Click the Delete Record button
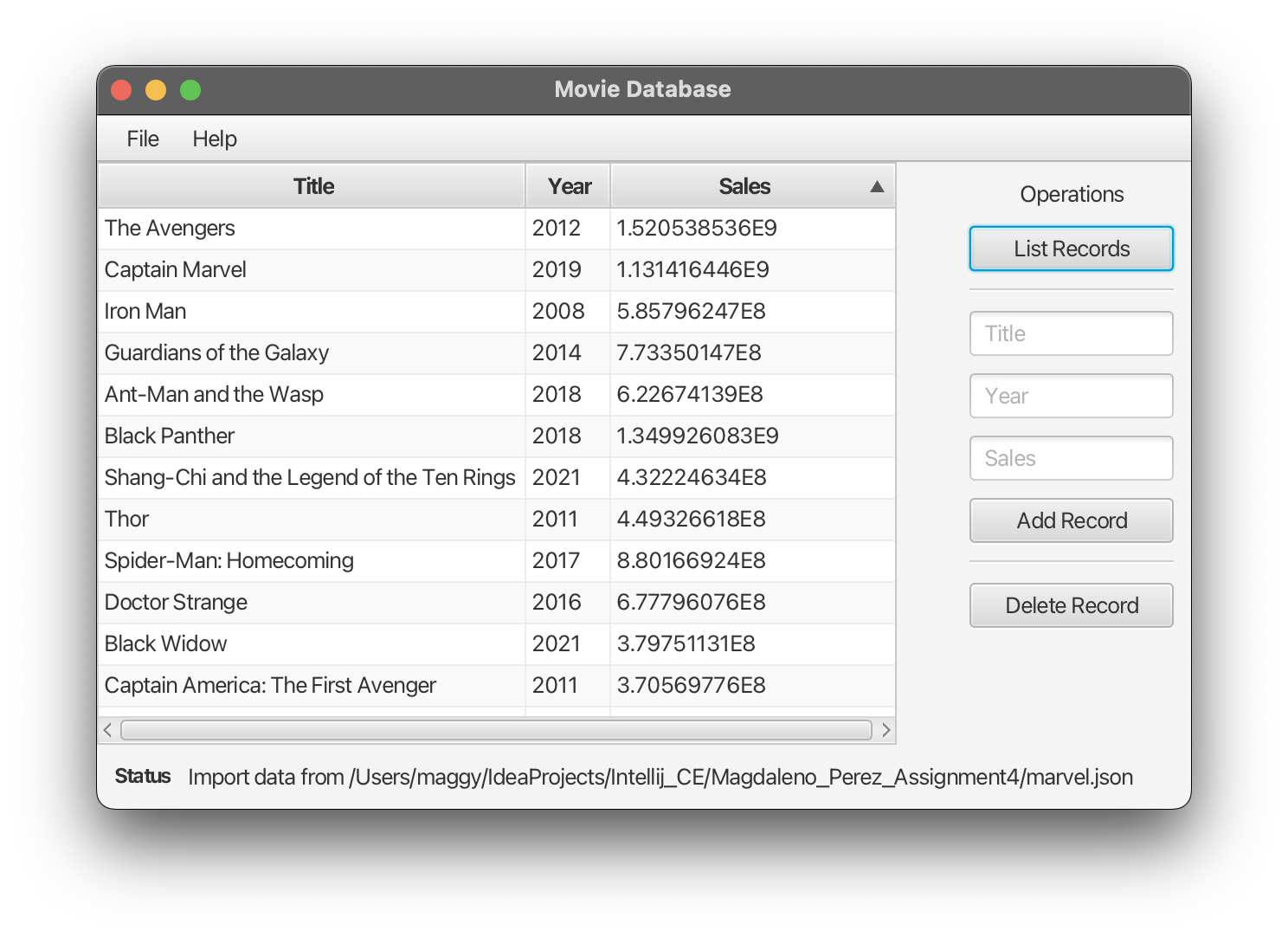The height and width of the screenshot is (937, 1288). 1072,605
